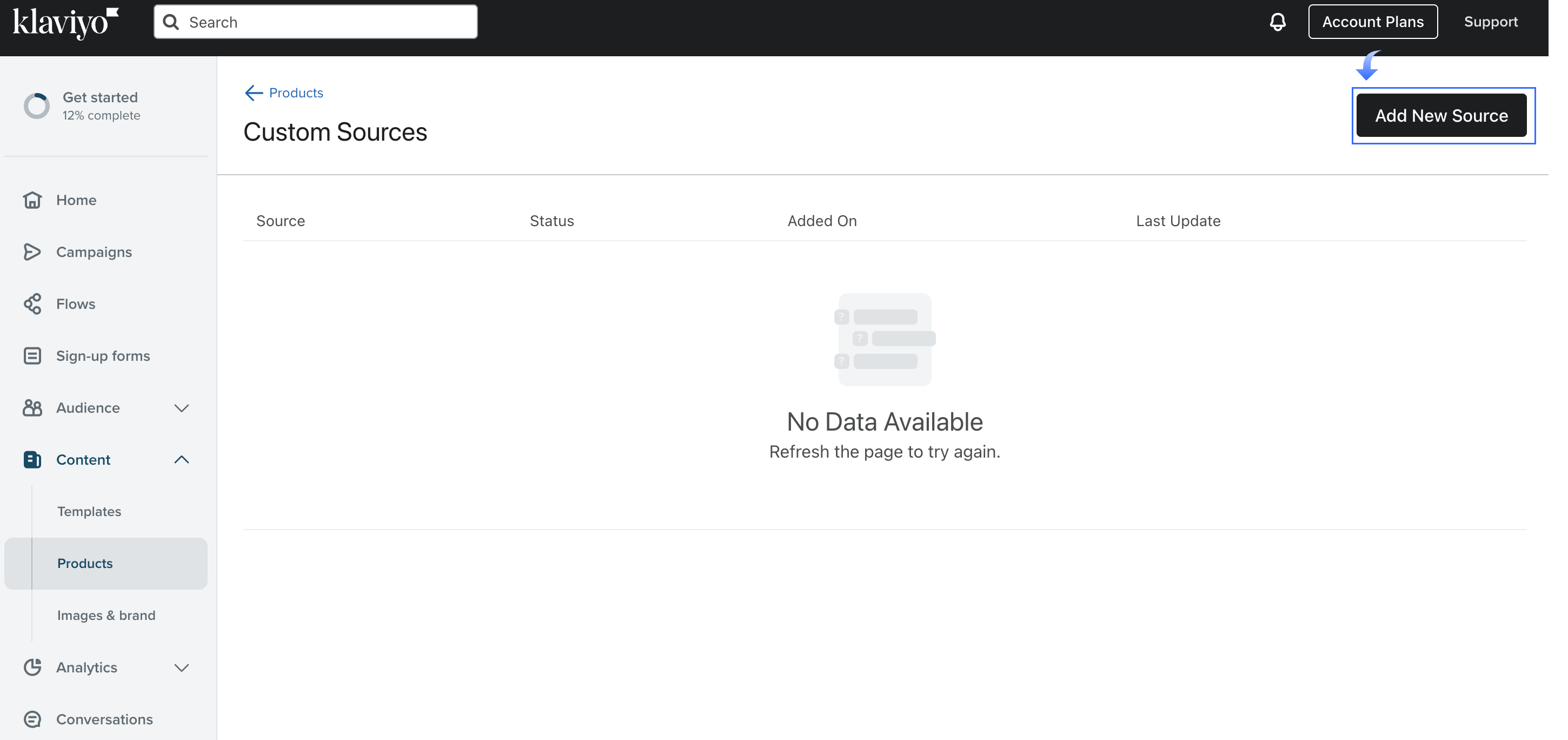The height and width of the screenshot is (740, 1568).
Task: Open Templates under Content
Action: pos(89,511)
